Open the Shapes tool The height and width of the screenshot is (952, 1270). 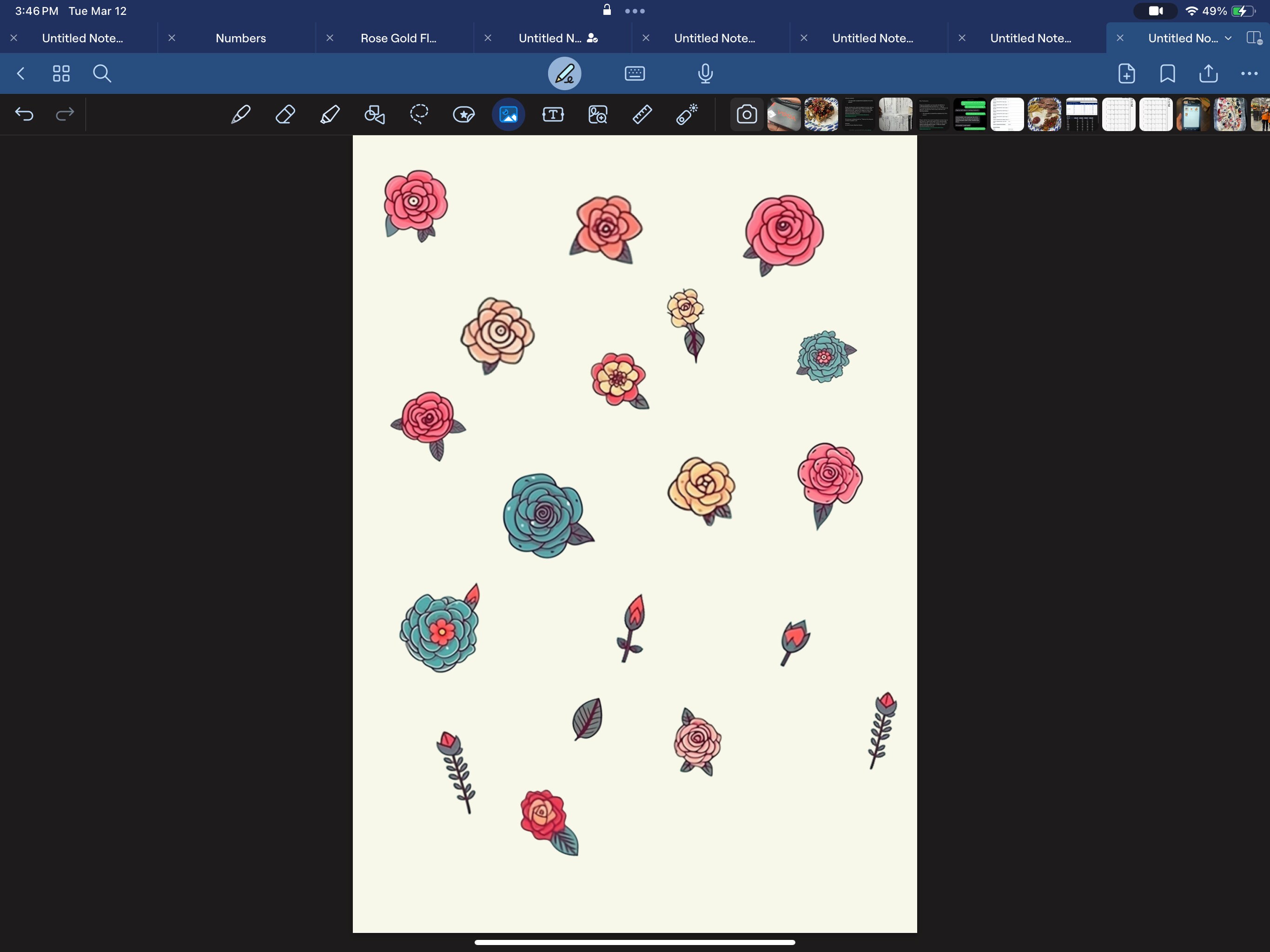pos(374,114)
